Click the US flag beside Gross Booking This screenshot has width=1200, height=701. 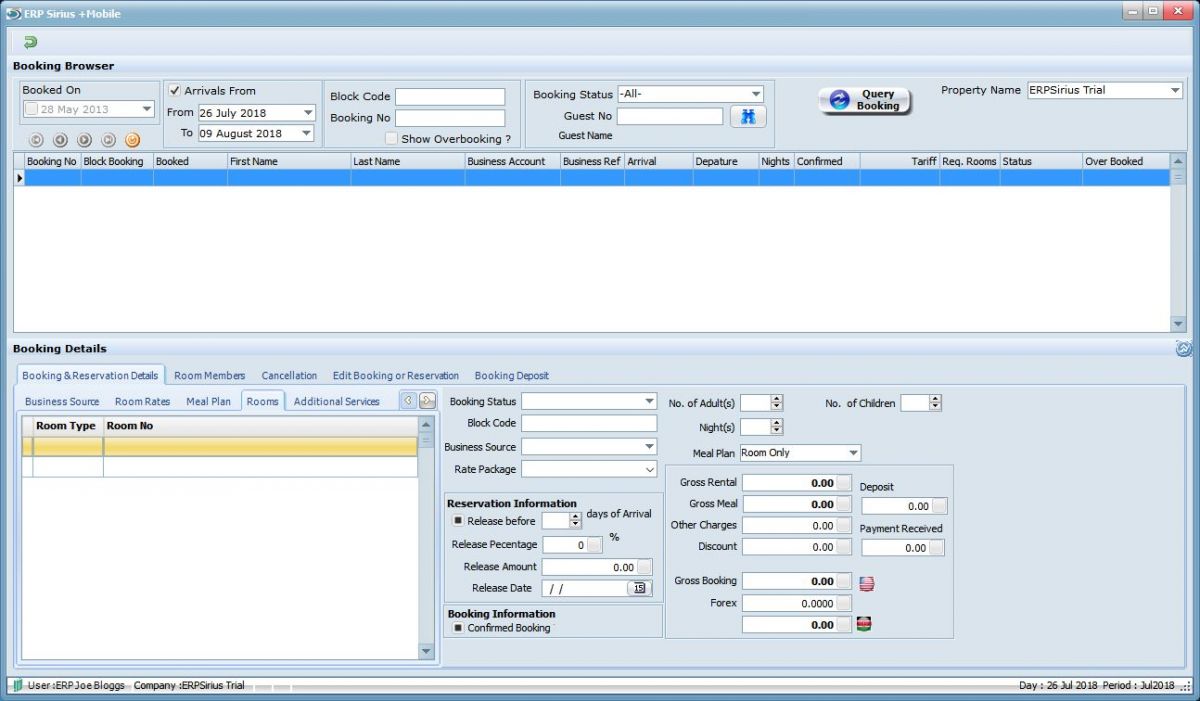click(x=866, y=583)
